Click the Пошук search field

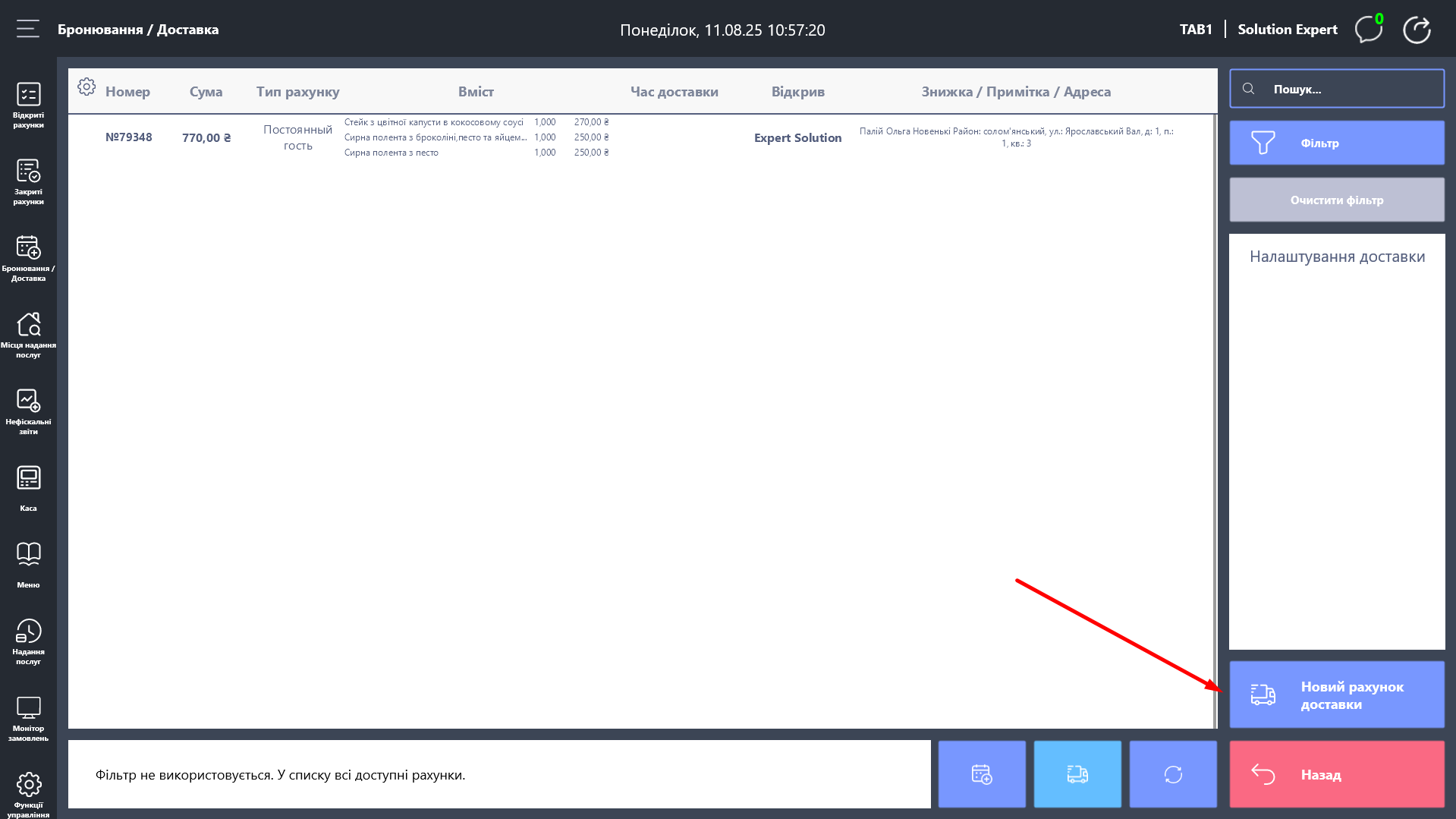pyautogui.click(x=1337, y=89)
